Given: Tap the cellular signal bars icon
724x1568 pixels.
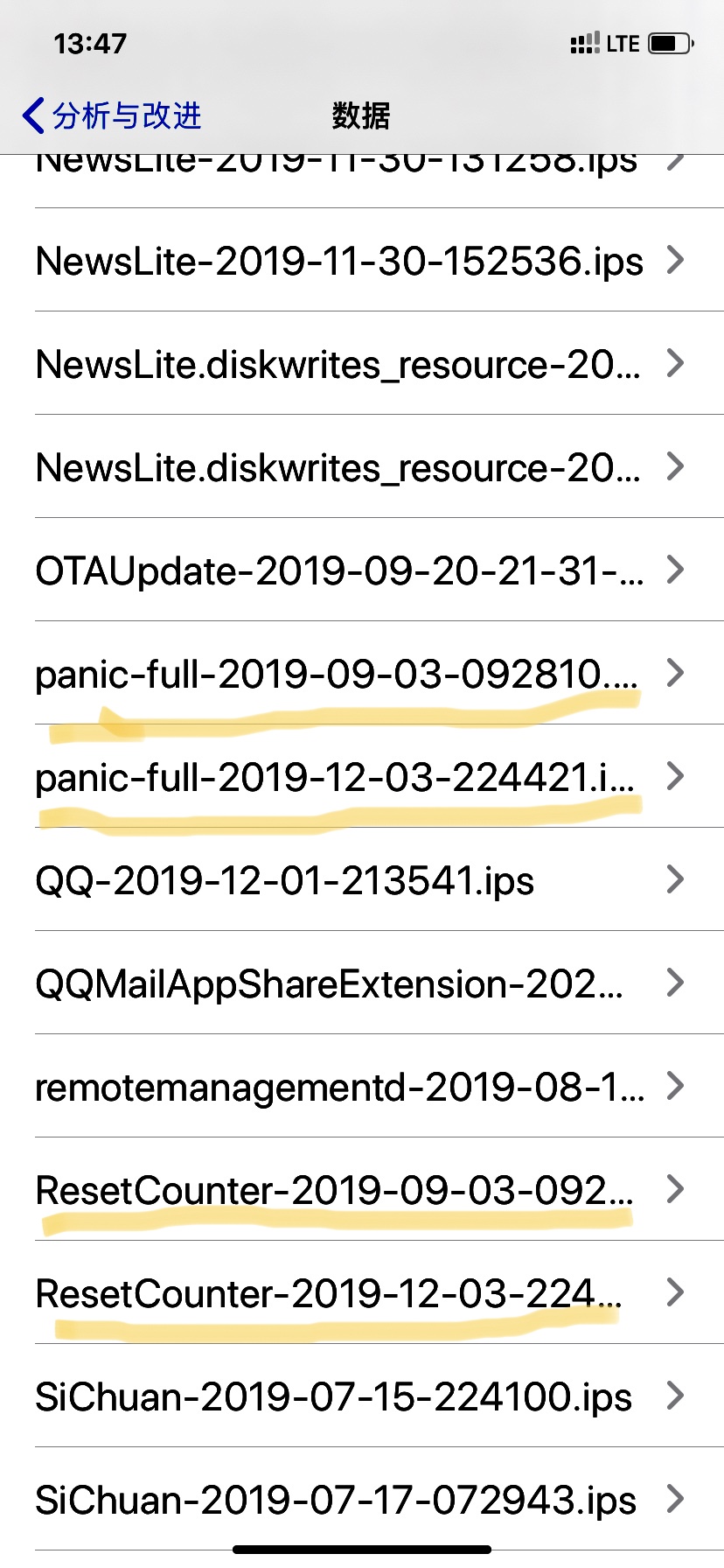Looking at the screenshot, I should [584, 43].
